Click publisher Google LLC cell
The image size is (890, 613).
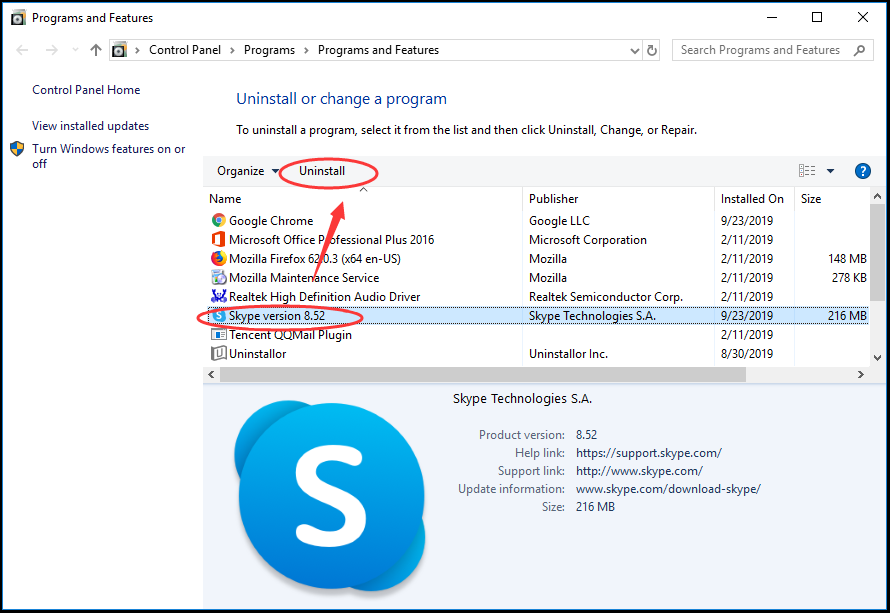click(x=559, y=220)
